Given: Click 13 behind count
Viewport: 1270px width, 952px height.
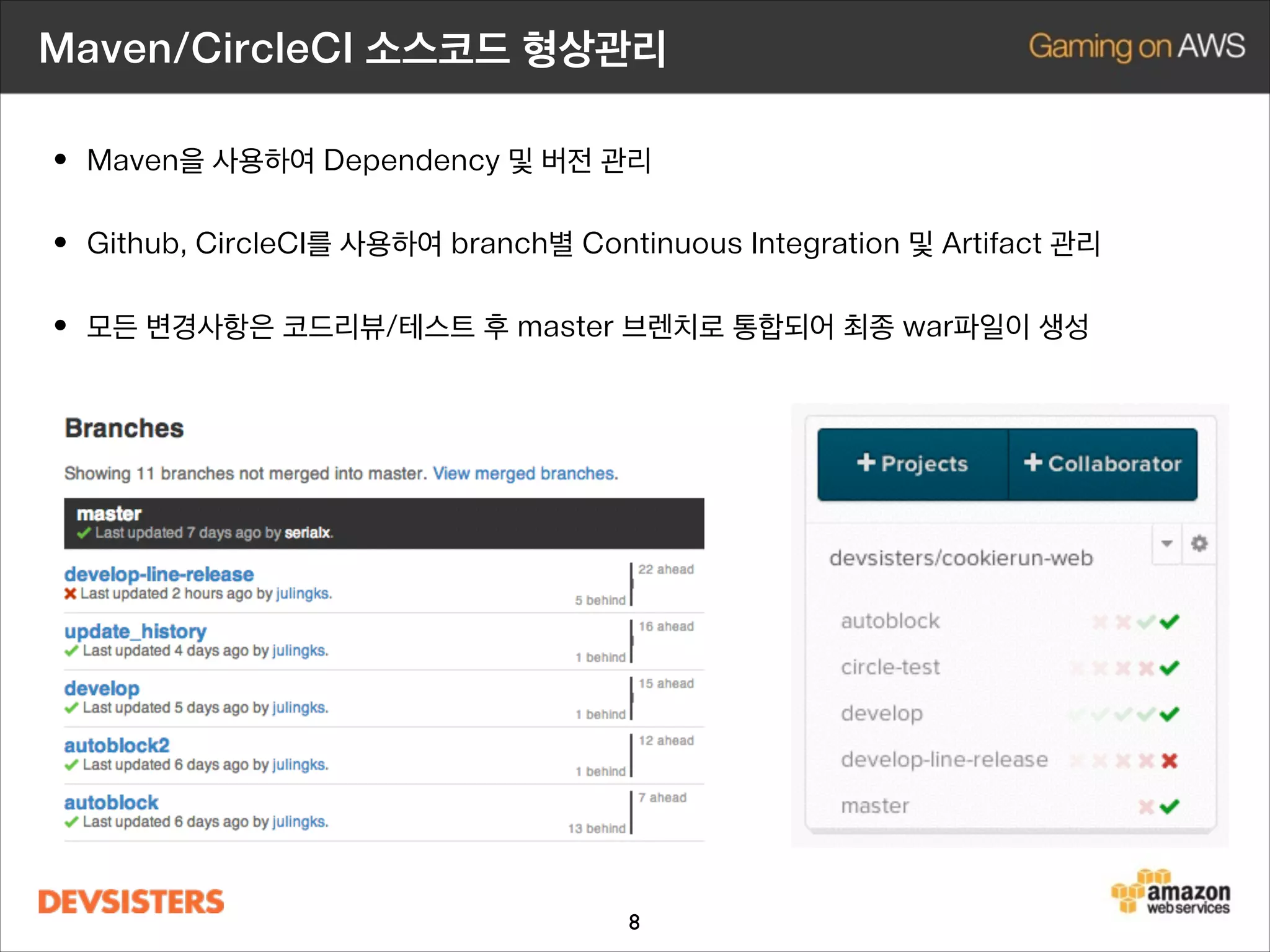Looking at the screenshot, I should tap(597, 829).
